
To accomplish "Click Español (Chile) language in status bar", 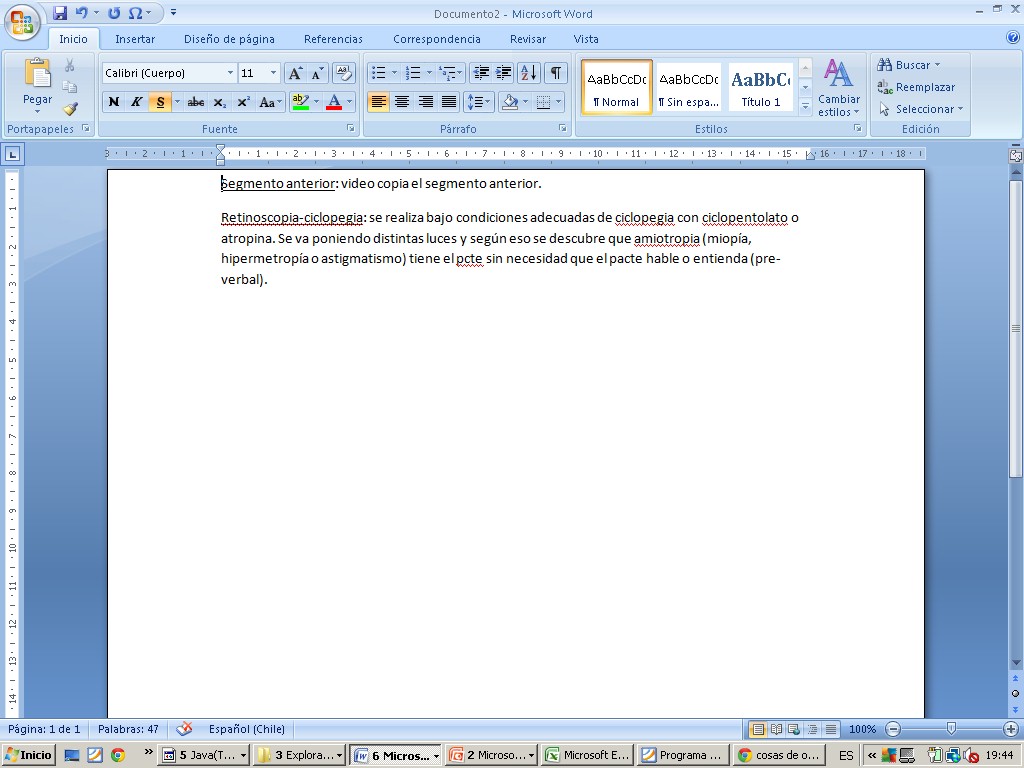I will 247,730.
